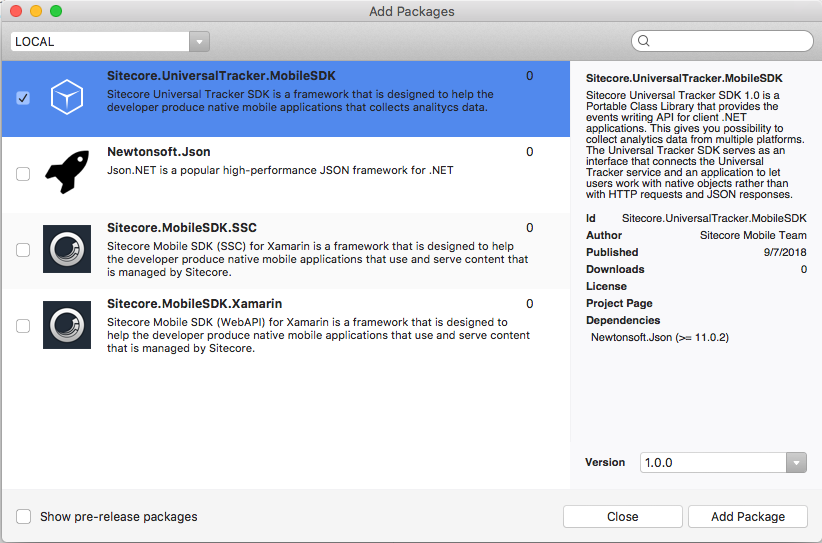
Task: Click the Sitecore Mobile Team author value
Action: click(x=753, y=235)
